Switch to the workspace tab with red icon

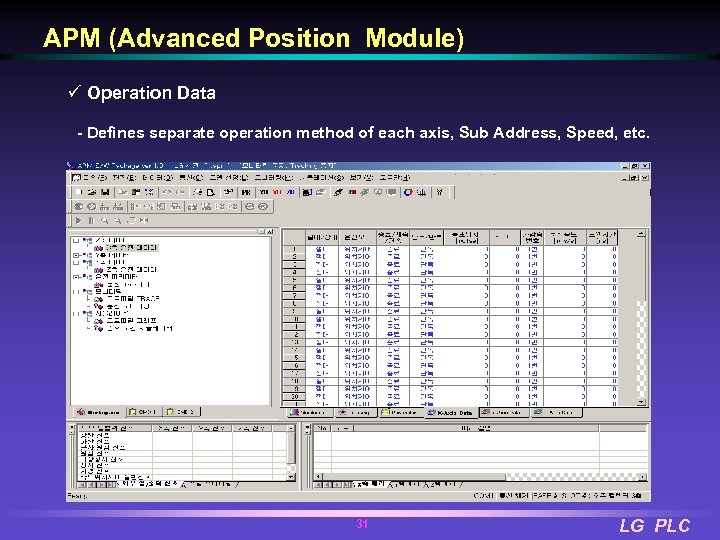98,412
